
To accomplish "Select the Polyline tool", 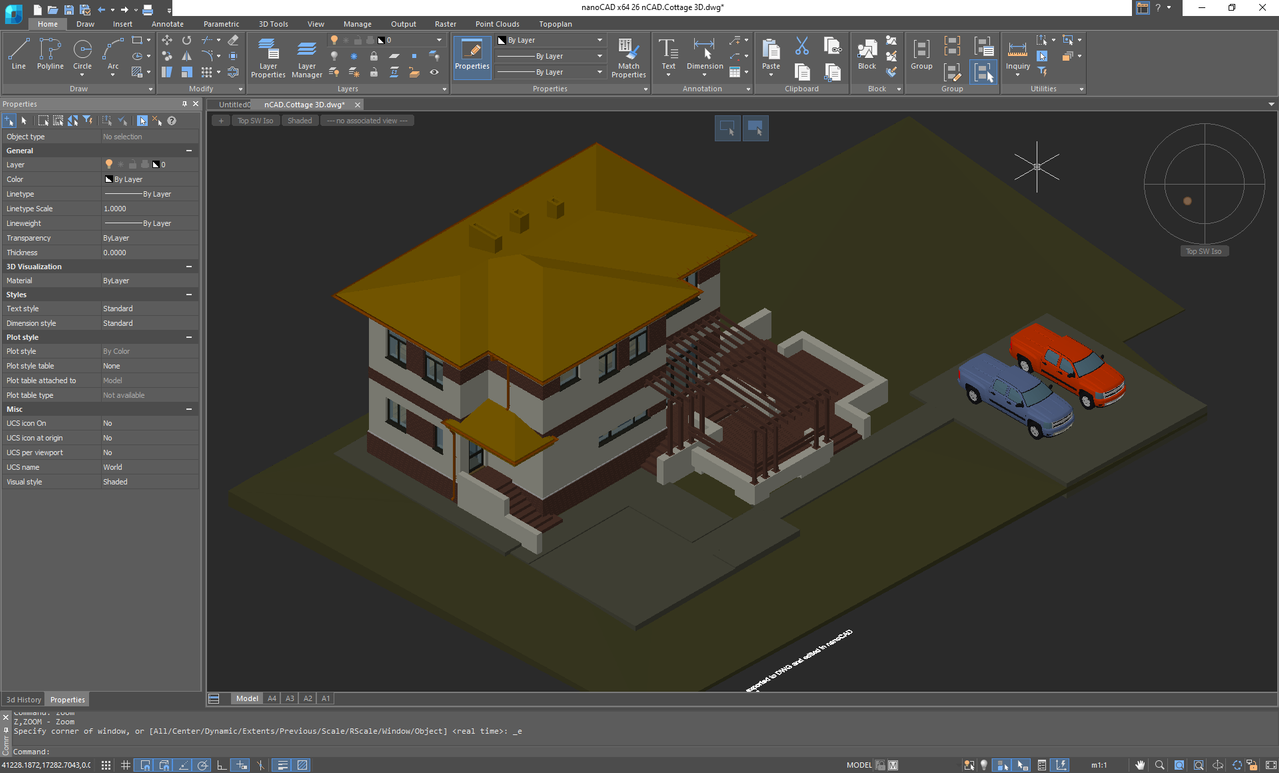I will [x=50, y=53].
